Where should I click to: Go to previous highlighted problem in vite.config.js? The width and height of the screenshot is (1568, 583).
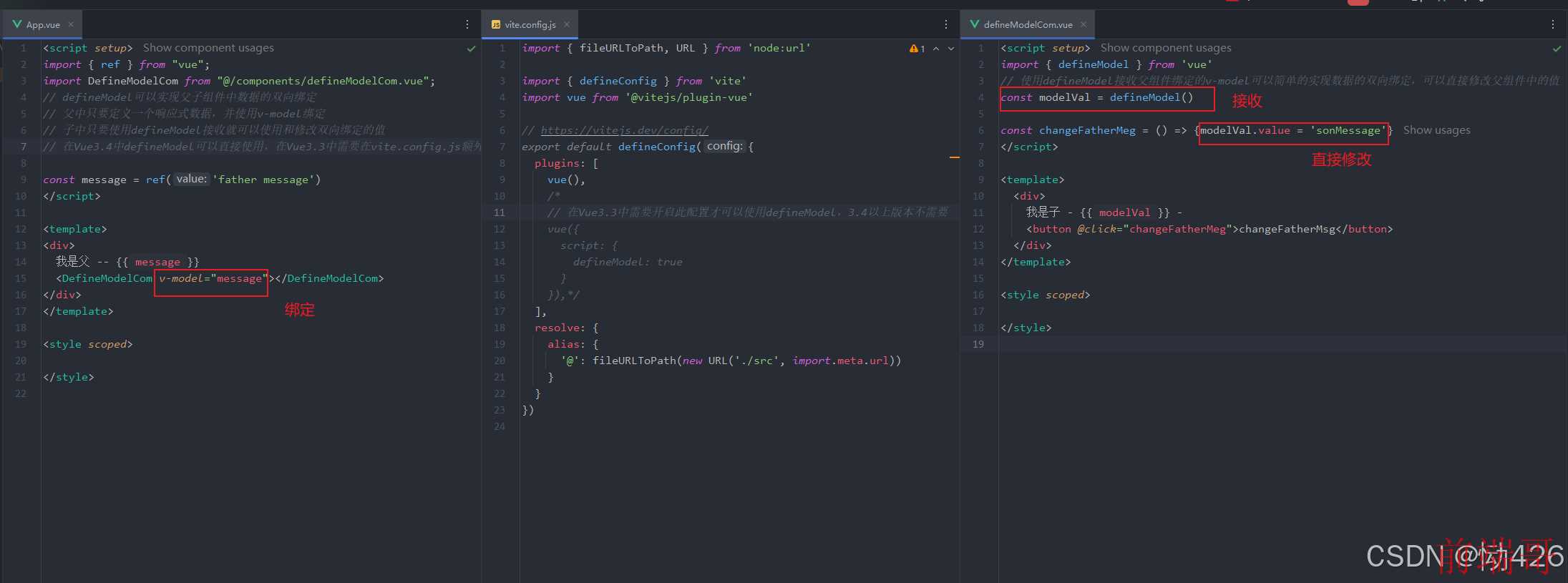936,49
